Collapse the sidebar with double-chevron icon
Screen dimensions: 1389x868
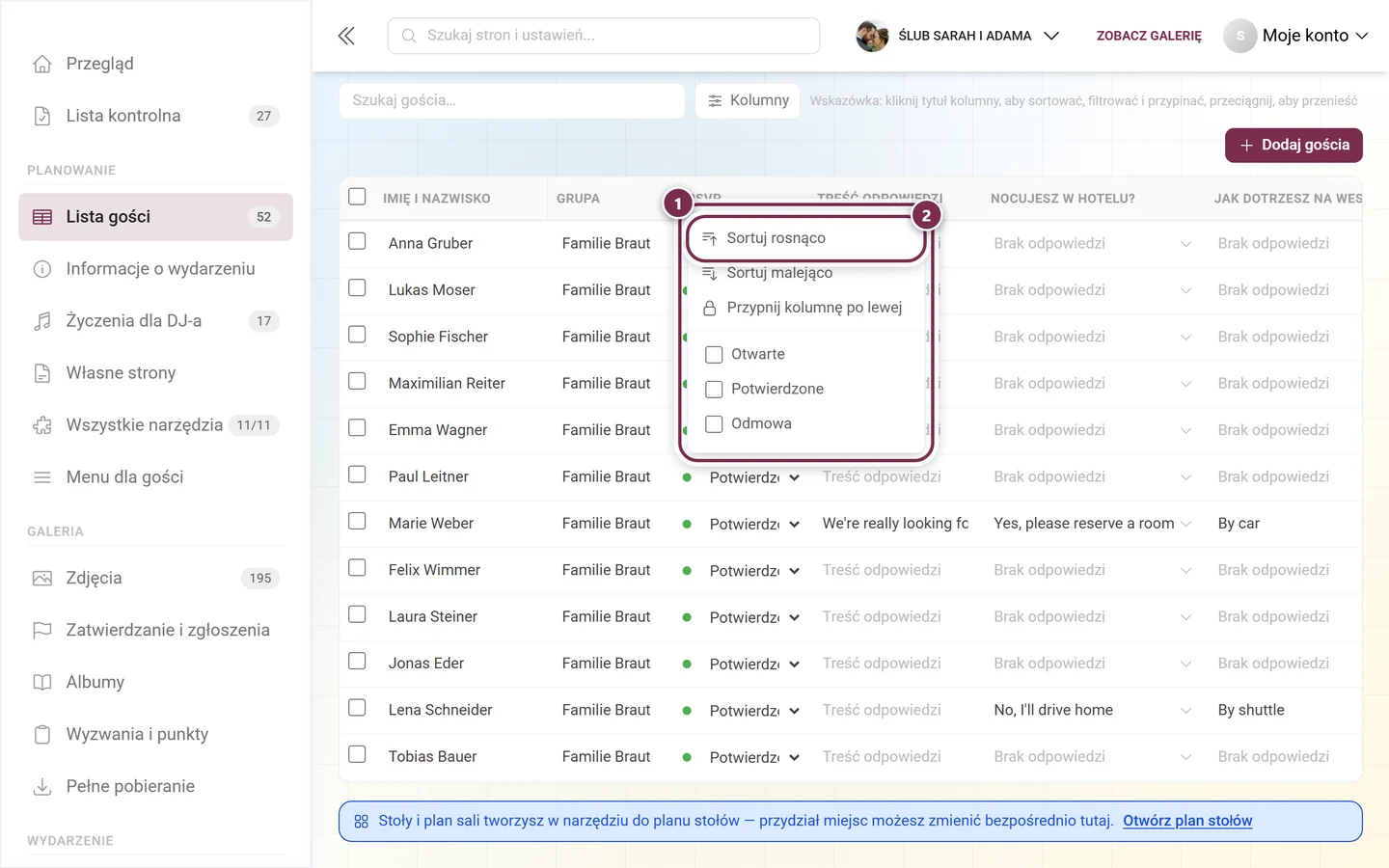[x=346, y=36]
